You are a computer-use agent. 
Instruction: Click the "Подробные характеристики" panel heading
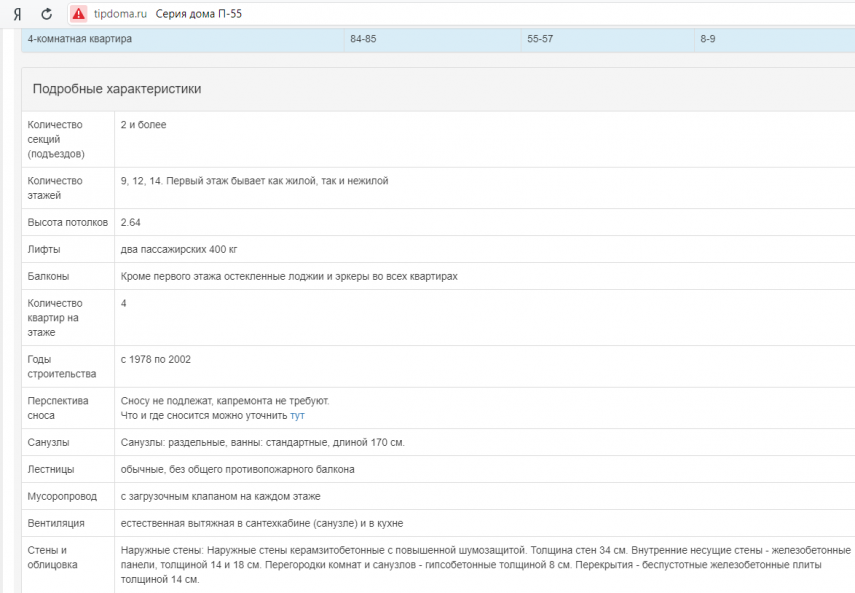click(x=117, y=89)
